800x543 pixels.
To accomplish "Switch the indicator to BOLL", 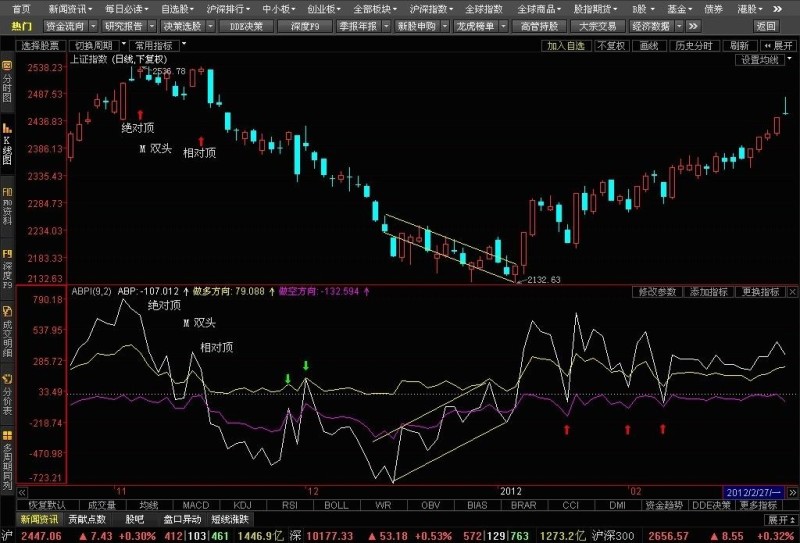I will 336,505.
